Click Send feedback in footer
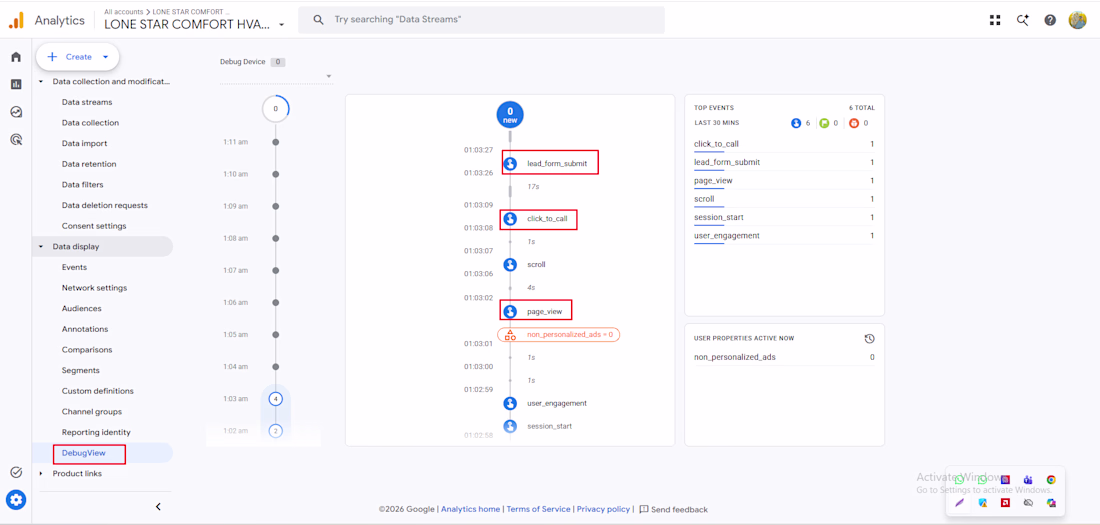 [673, 510]
